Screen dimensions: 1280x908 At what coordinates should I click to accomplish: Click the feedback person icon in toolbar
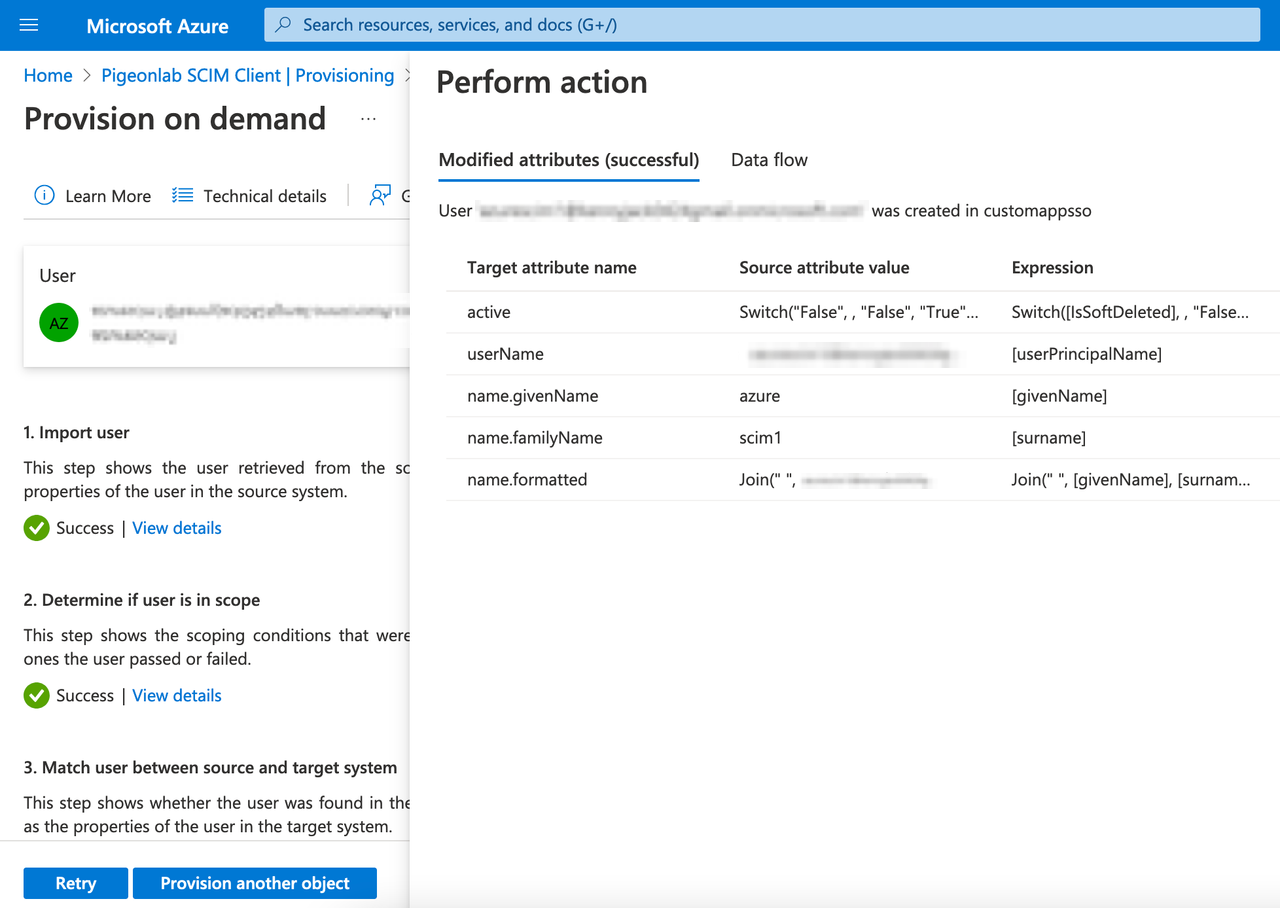point(380,196)
